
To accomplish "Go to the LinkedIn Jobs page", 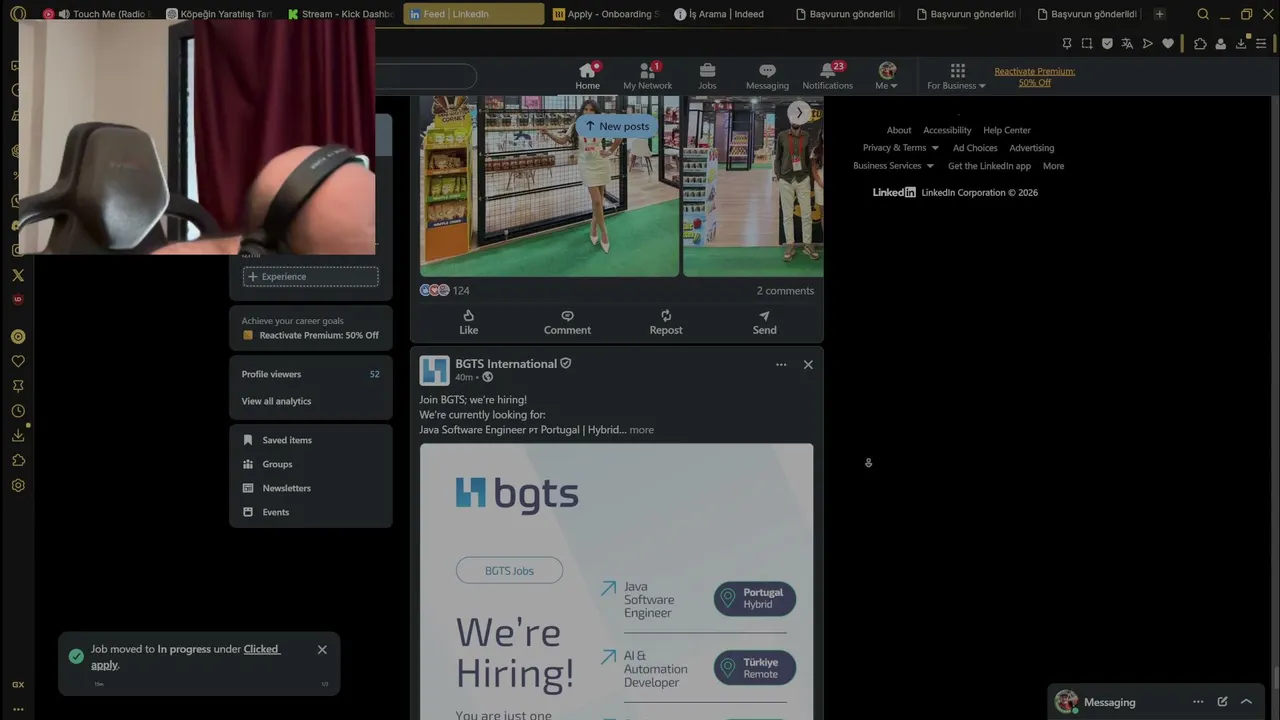I will (707, 76).
